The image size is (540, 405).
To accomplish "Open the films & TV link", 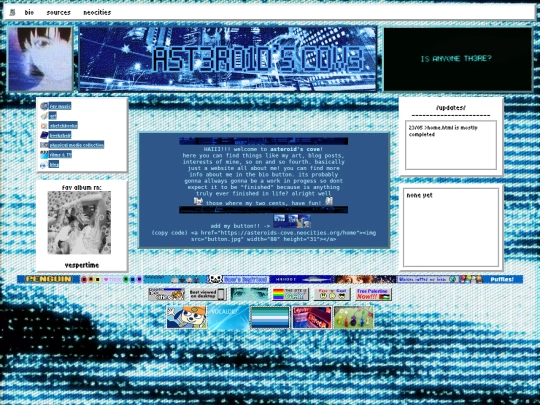I will pos(60,155).
